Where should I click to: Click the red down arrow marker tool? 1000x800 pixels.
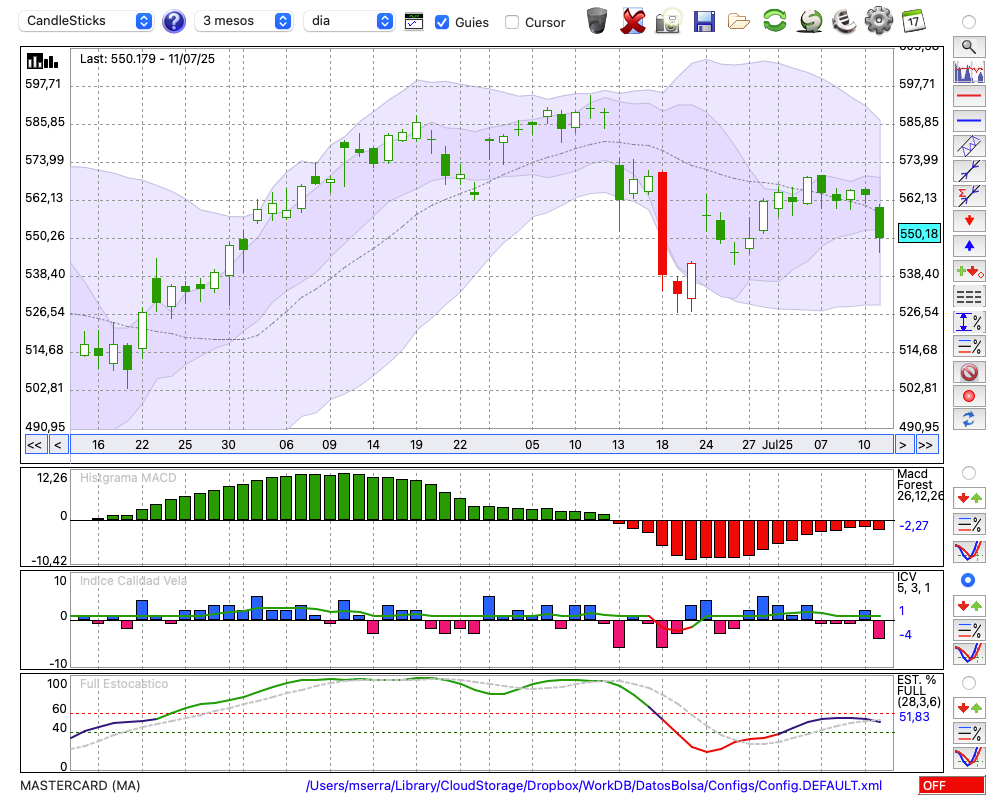[969, 221]
